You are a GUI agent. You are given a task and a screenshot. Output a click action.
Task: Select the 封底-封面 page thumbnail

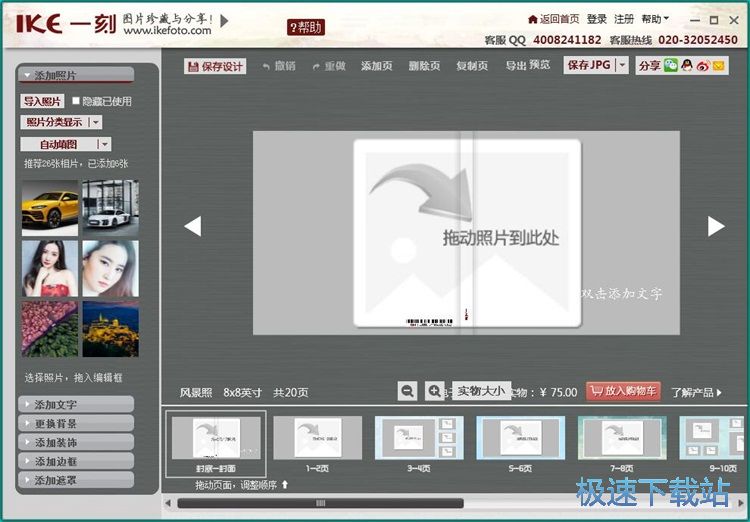coord(216,443)
